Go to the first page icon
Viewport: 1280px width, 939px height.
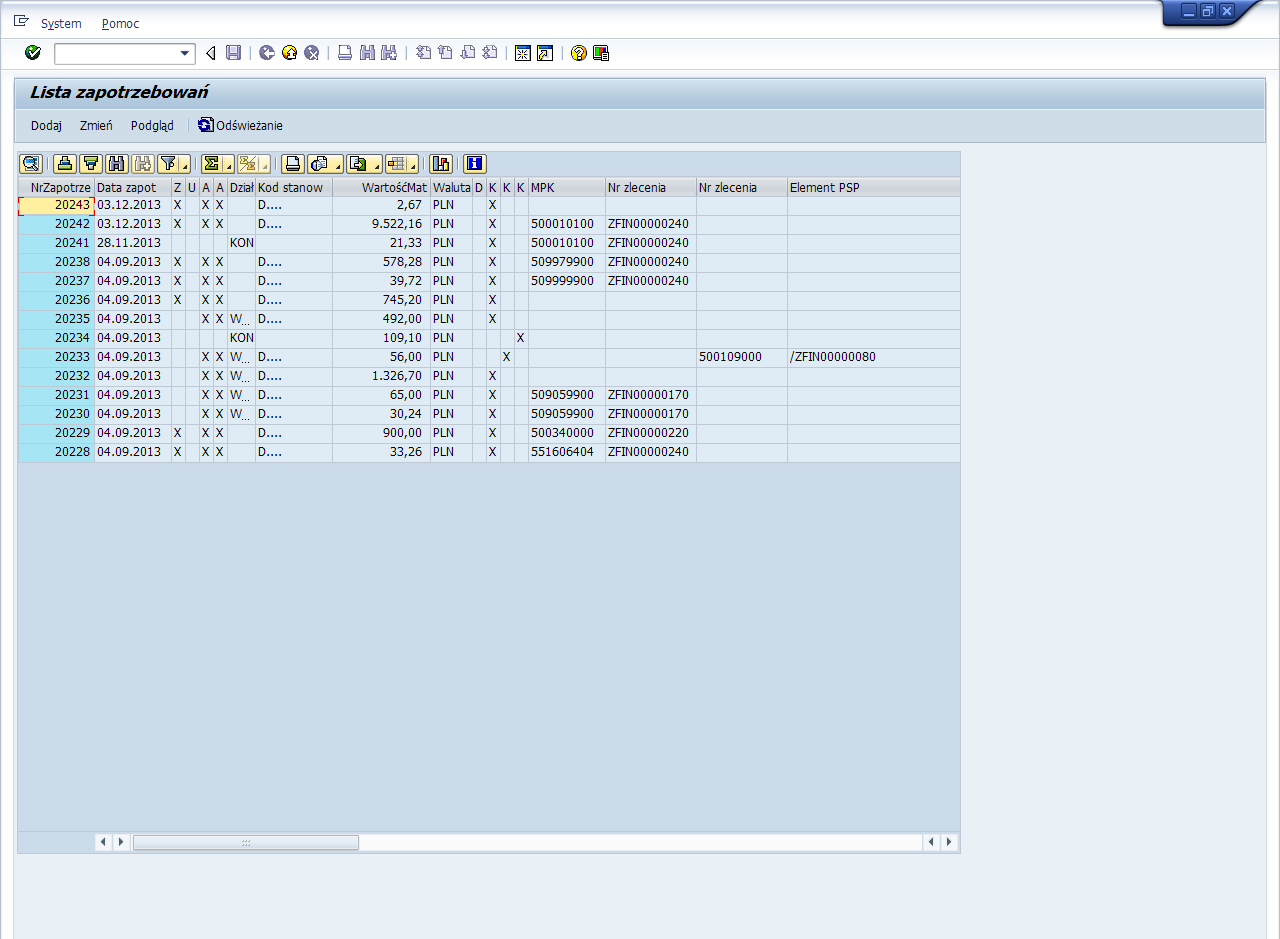click(423, 53)
